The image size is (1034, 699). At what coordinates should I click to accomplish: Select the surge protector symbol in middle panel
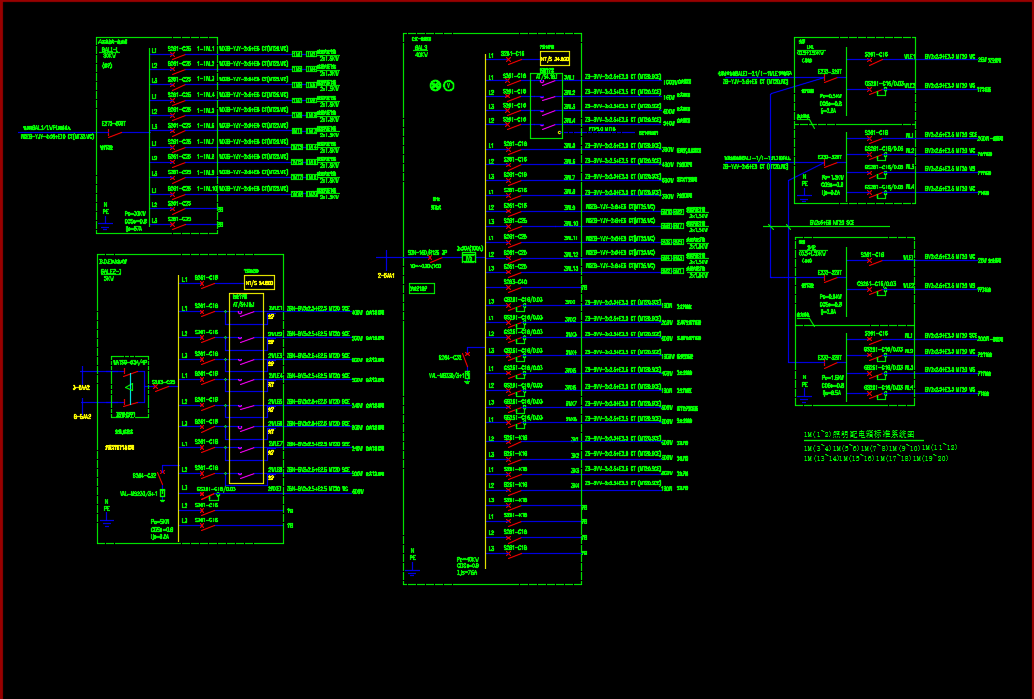tap(468, 377)
